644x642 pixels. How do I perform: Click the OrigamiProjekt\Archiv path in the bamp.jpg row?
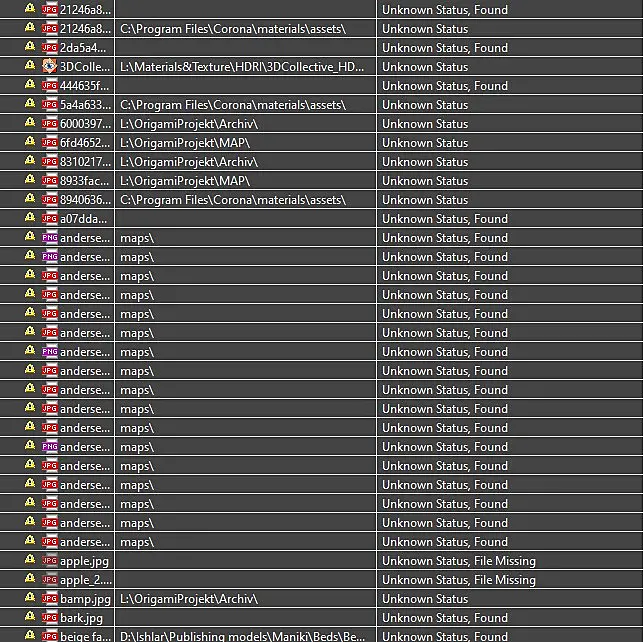coord(189,599)
